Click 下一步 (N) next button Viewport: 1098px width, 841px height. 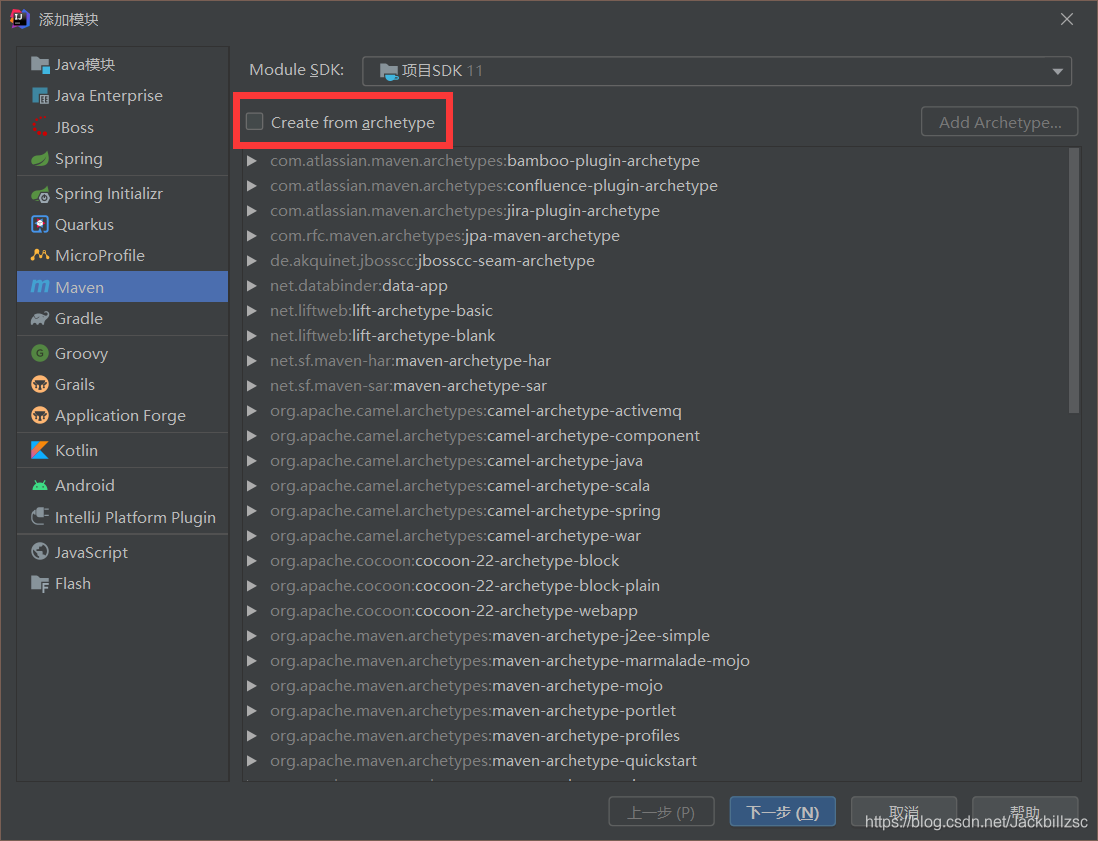click(782, 812)
